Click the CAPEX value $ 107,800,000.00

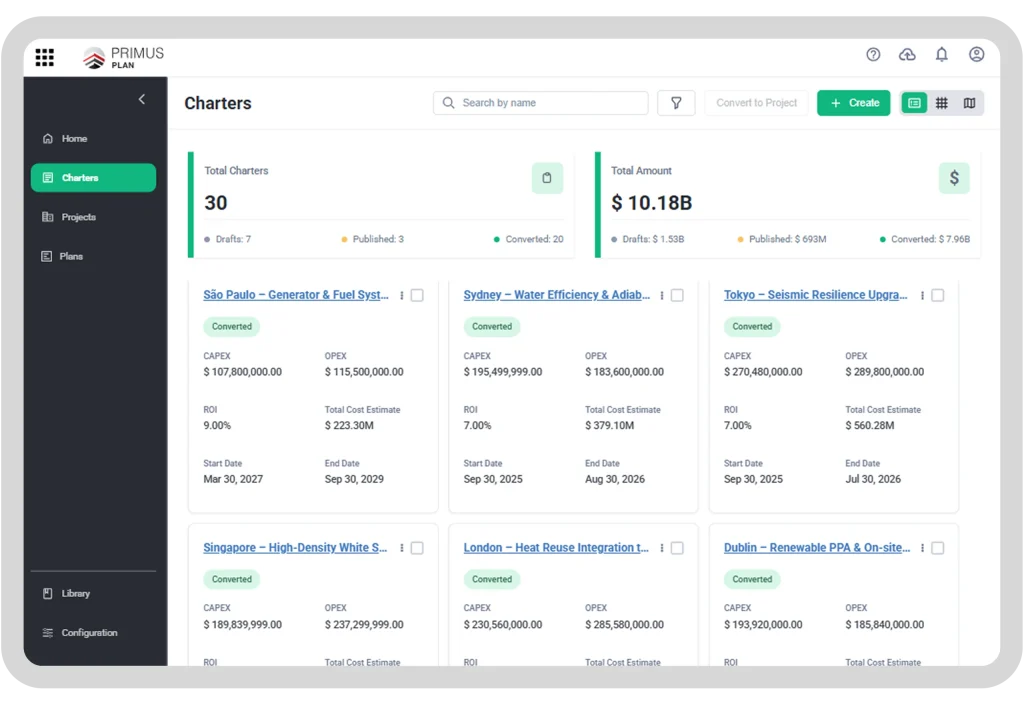coord(242,372)
